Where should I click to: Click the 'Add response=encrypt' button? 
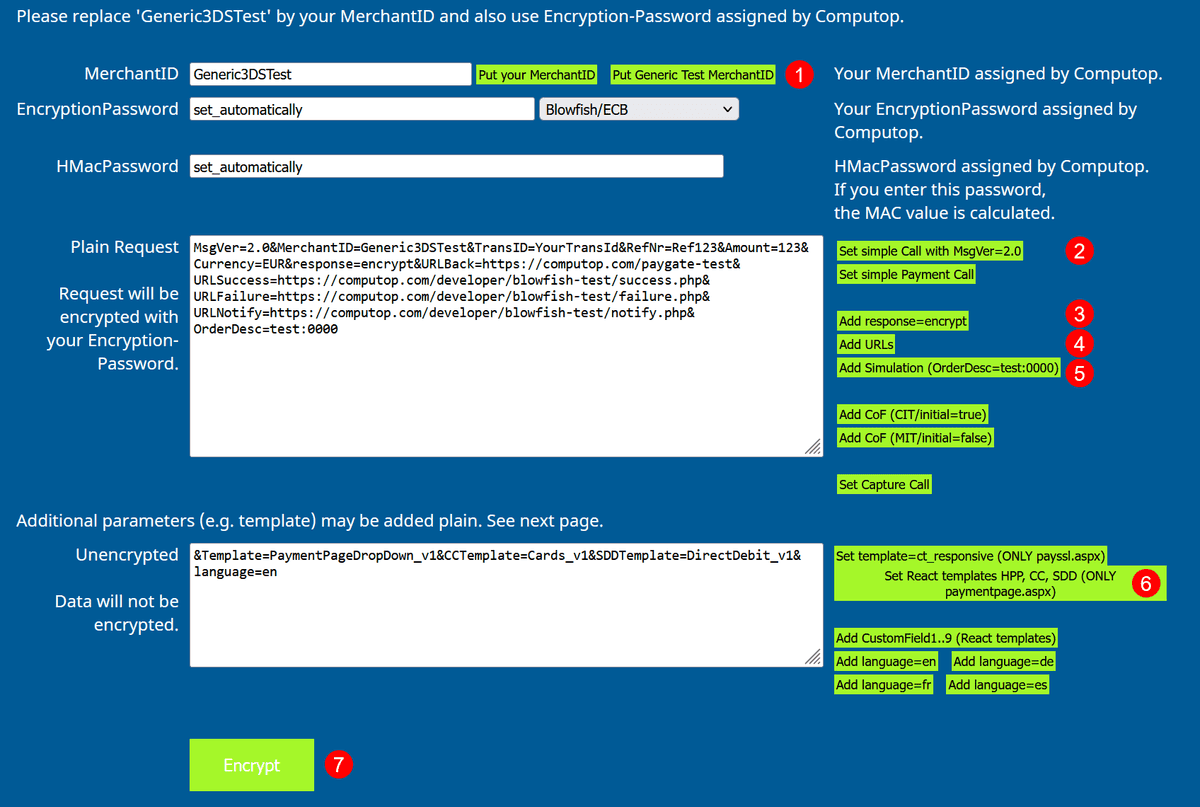[903, 321]
